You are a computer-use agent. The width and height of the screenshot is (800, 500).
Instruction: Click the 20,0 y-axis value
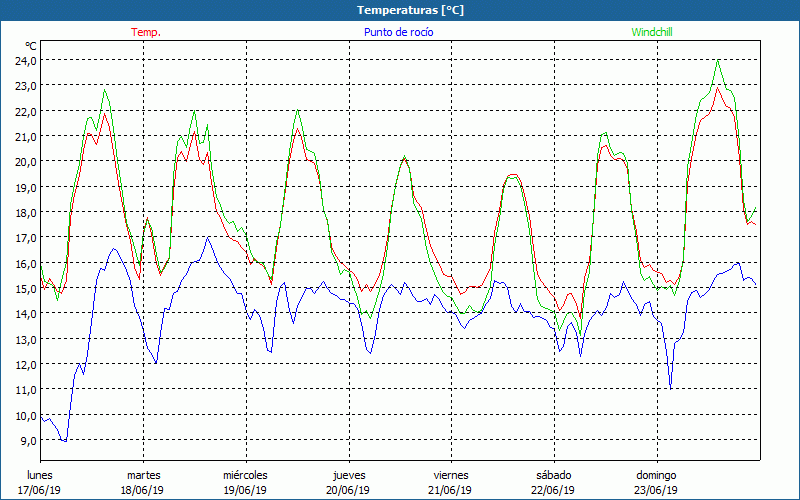coord(26,162)
